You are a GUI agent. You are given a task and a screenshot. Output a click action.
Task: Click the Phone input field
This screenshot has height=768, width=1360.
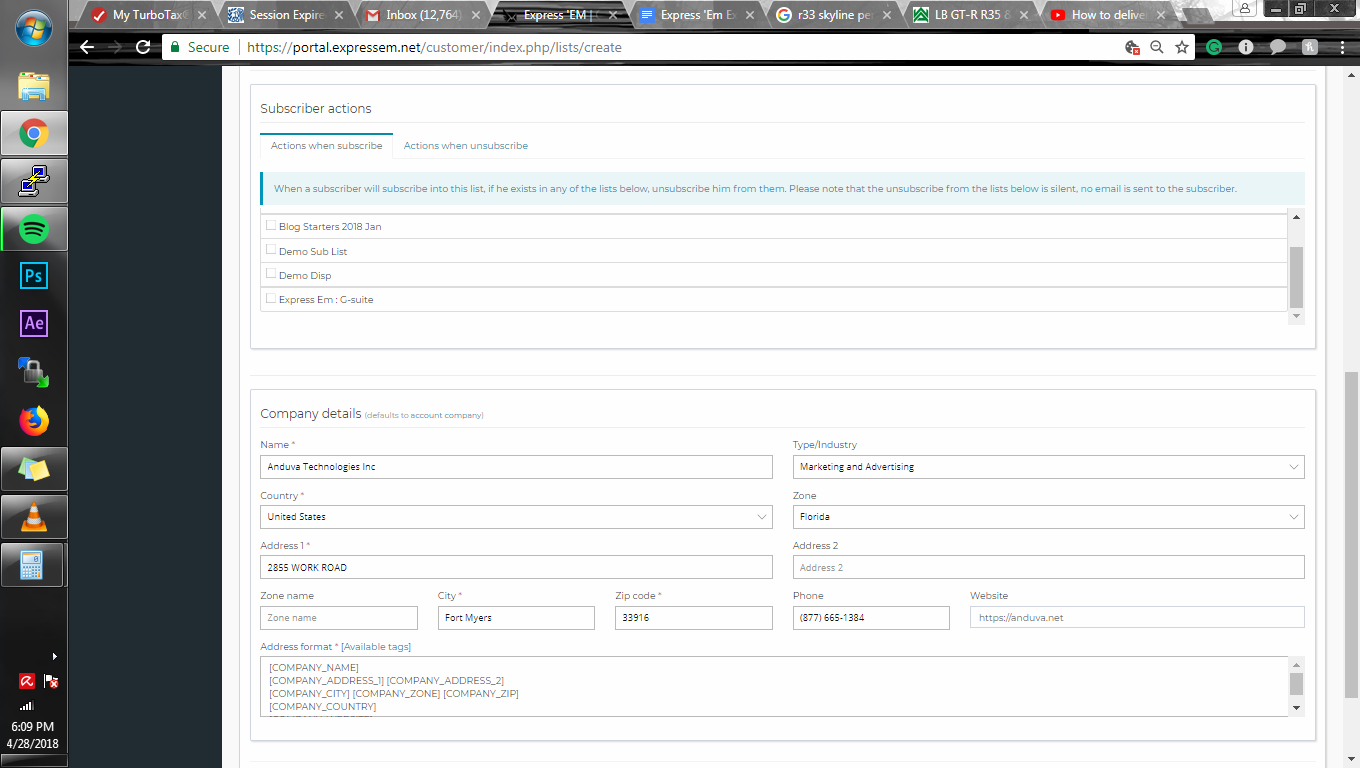(871, 618)
